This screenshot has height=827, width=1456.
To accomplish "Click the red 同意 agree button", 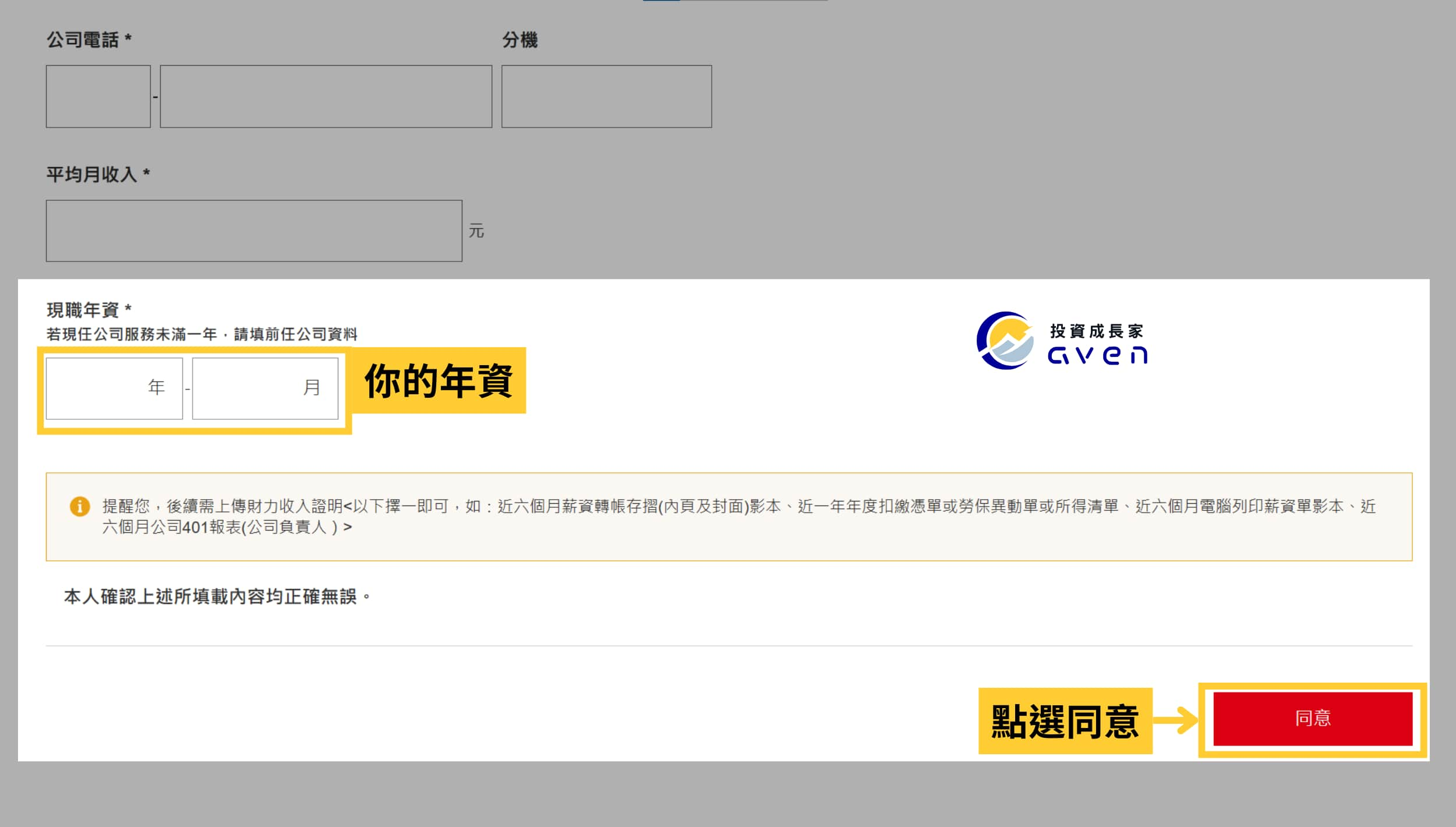I will click(x=1313, y=719).
